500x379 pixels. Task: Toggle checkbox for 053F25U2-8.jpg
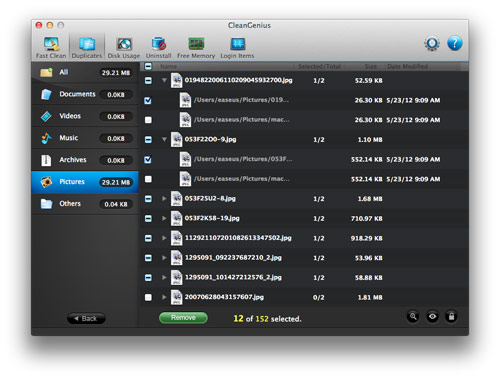point(148,199)
